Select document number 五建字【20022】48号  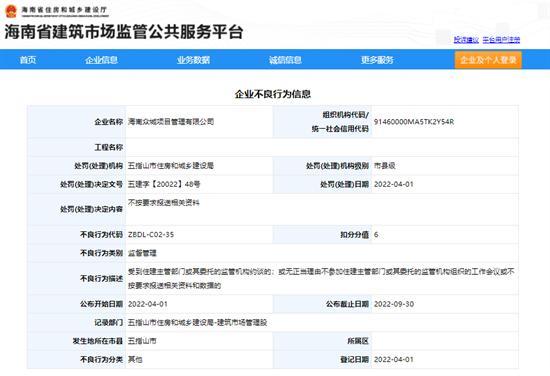164,184
